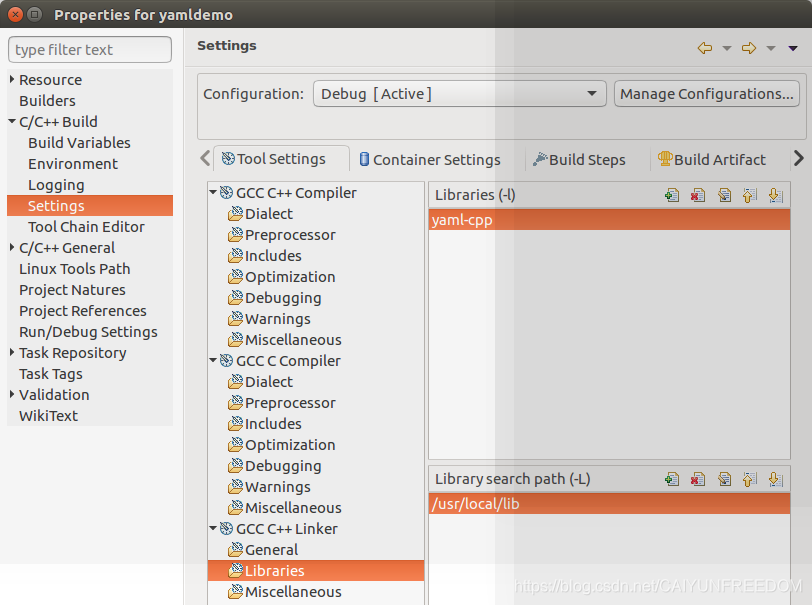812x605 pixels.
Task: Move library up in Libraries (-l) toolbar
Action: click(749, 195)
